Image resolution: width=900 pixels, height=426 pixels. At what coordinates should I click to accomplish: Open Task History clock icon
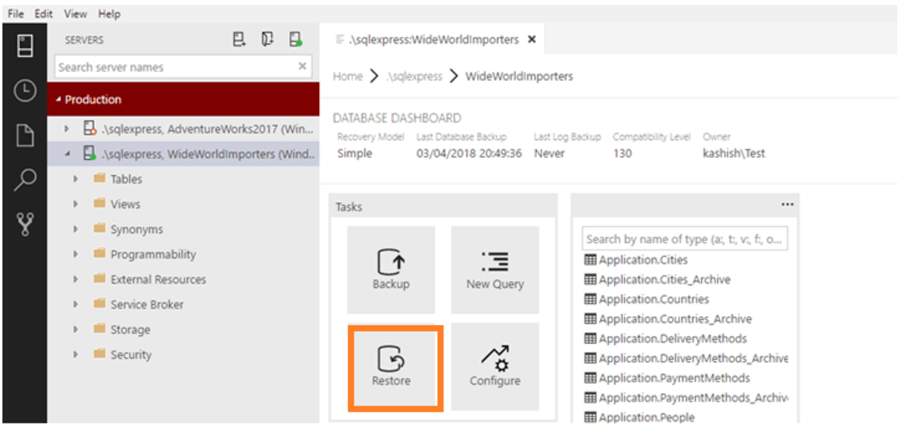pos(25,91)
